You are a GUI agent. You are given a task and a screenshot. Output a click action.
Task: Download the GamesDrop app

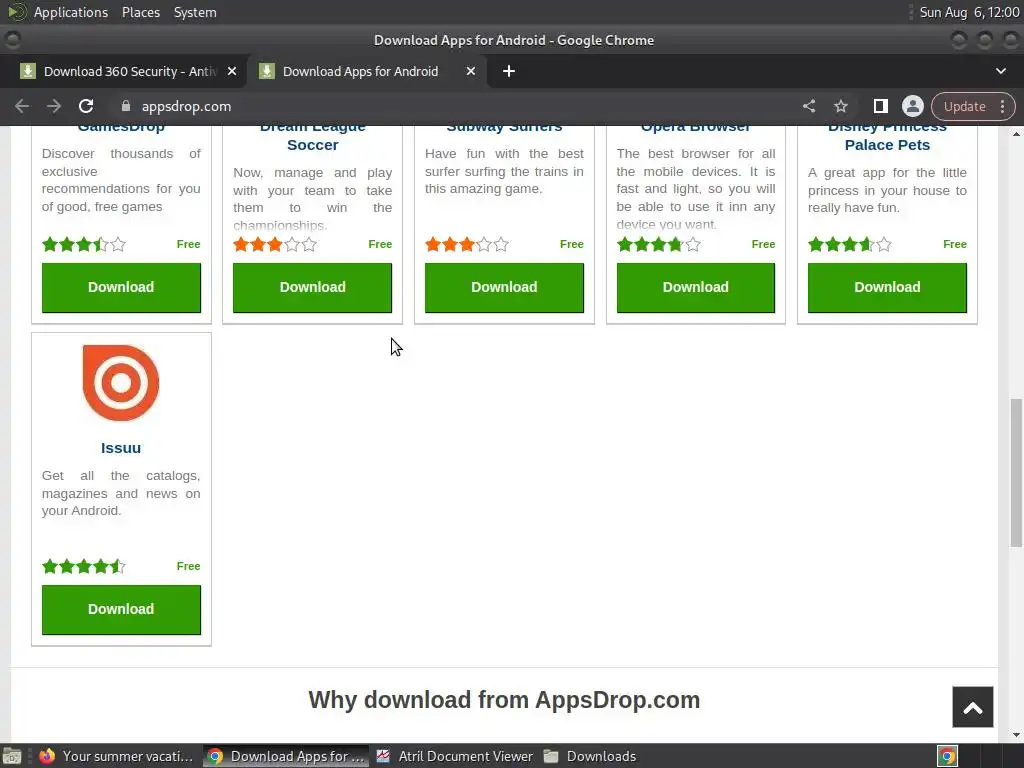[121, 287]
